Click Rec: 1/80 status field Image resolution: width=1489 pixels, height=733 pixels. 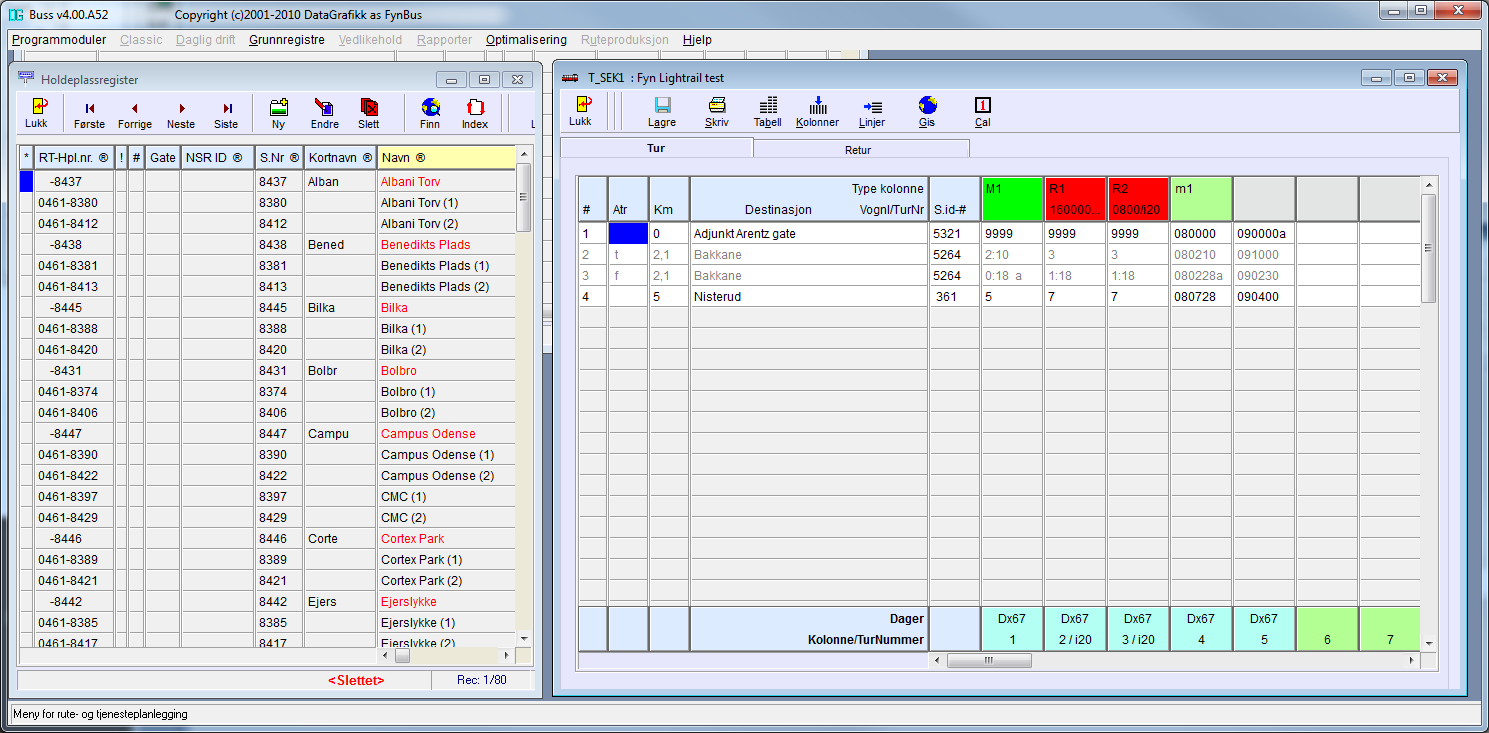[481, 681]
